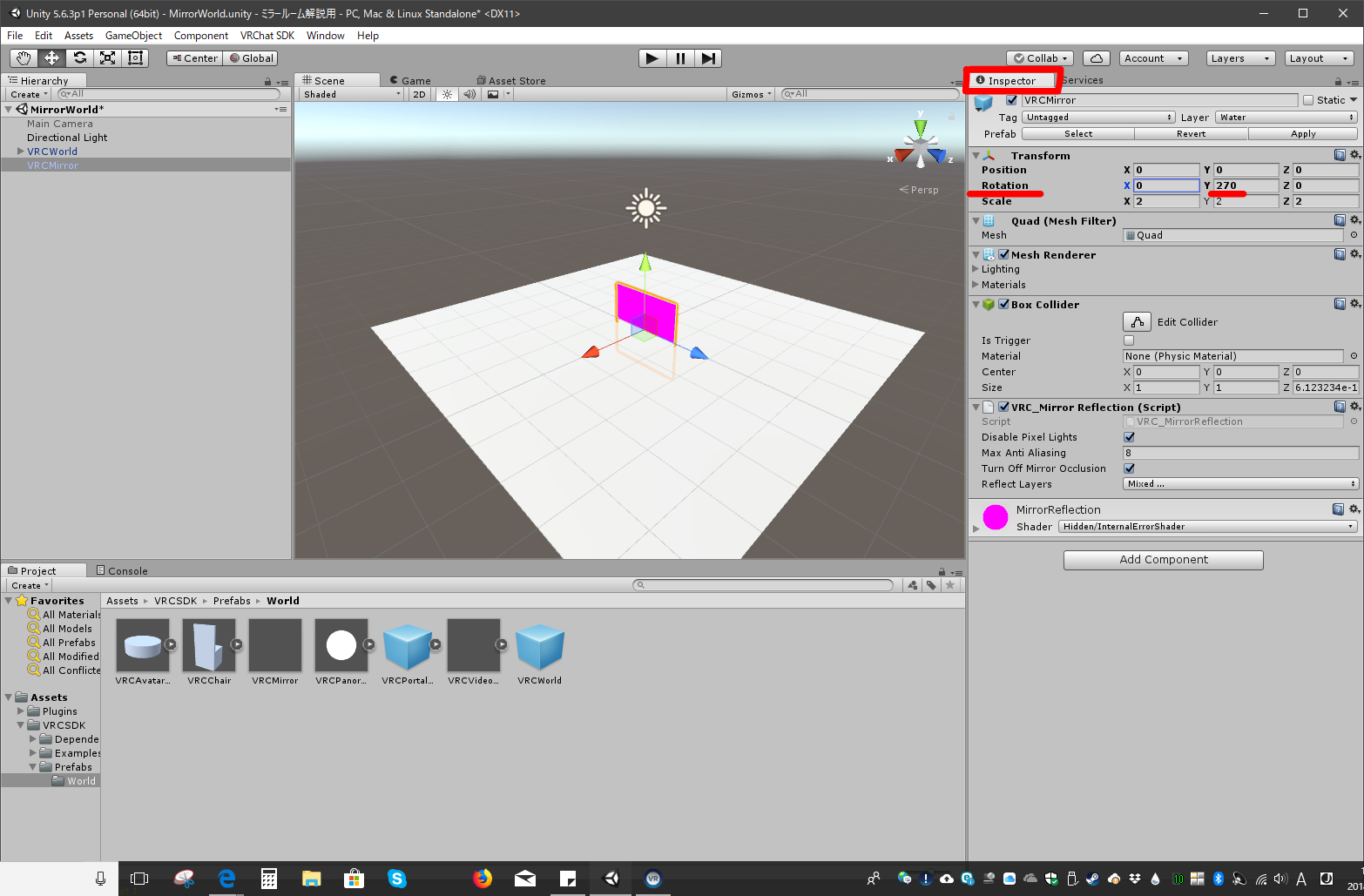This screenshot has height=896, width=1364.
Task: Step one frame forward
Action: [x=708, y=58]
